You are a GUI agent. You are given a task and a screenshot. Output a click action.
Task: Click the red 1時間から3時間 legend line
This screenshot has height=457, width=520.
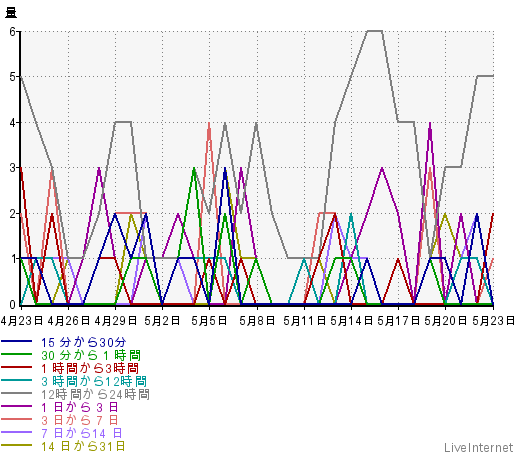coord(17,367)
